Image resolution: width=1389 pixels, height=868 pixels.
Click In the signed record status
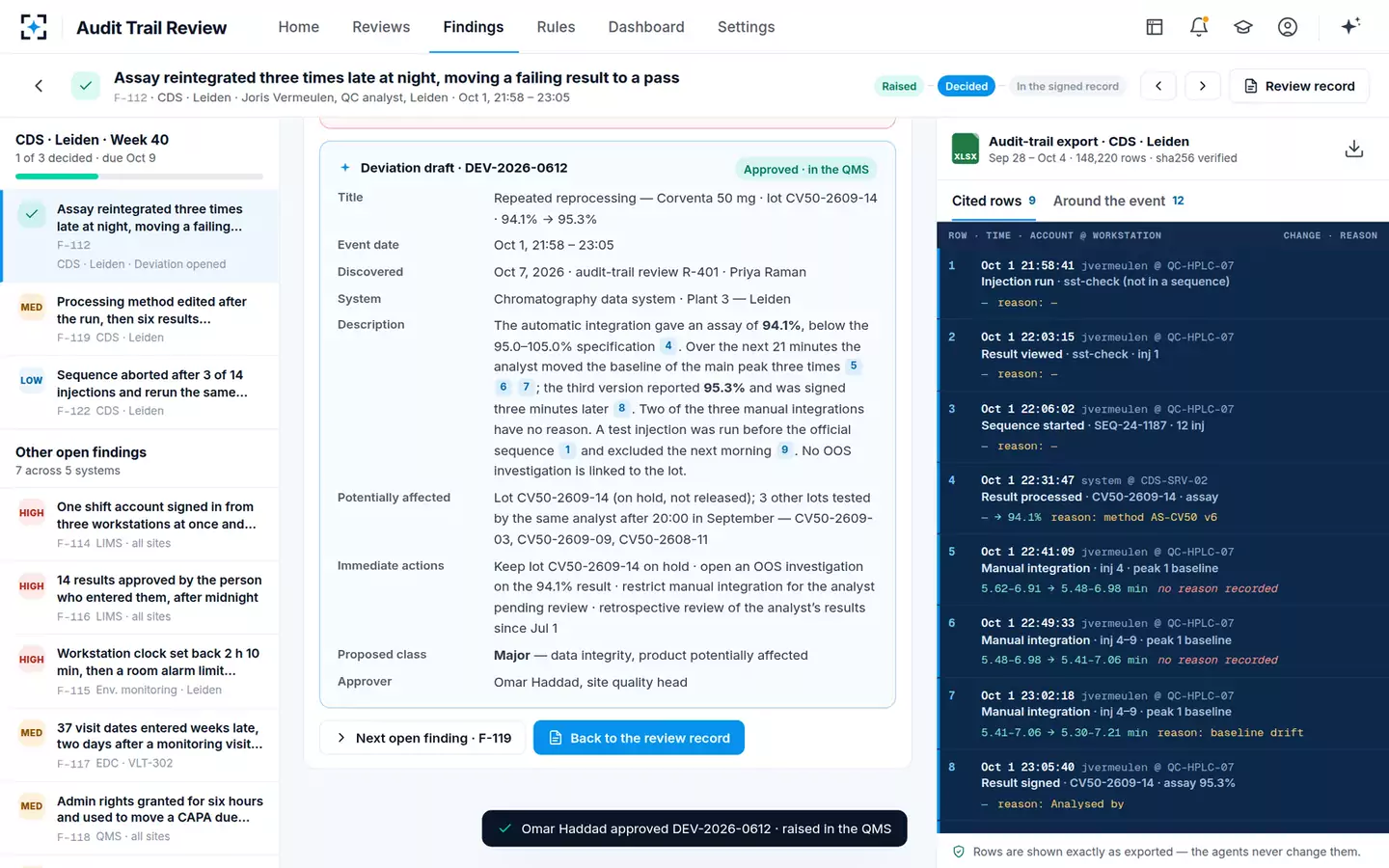point(1068,86)
